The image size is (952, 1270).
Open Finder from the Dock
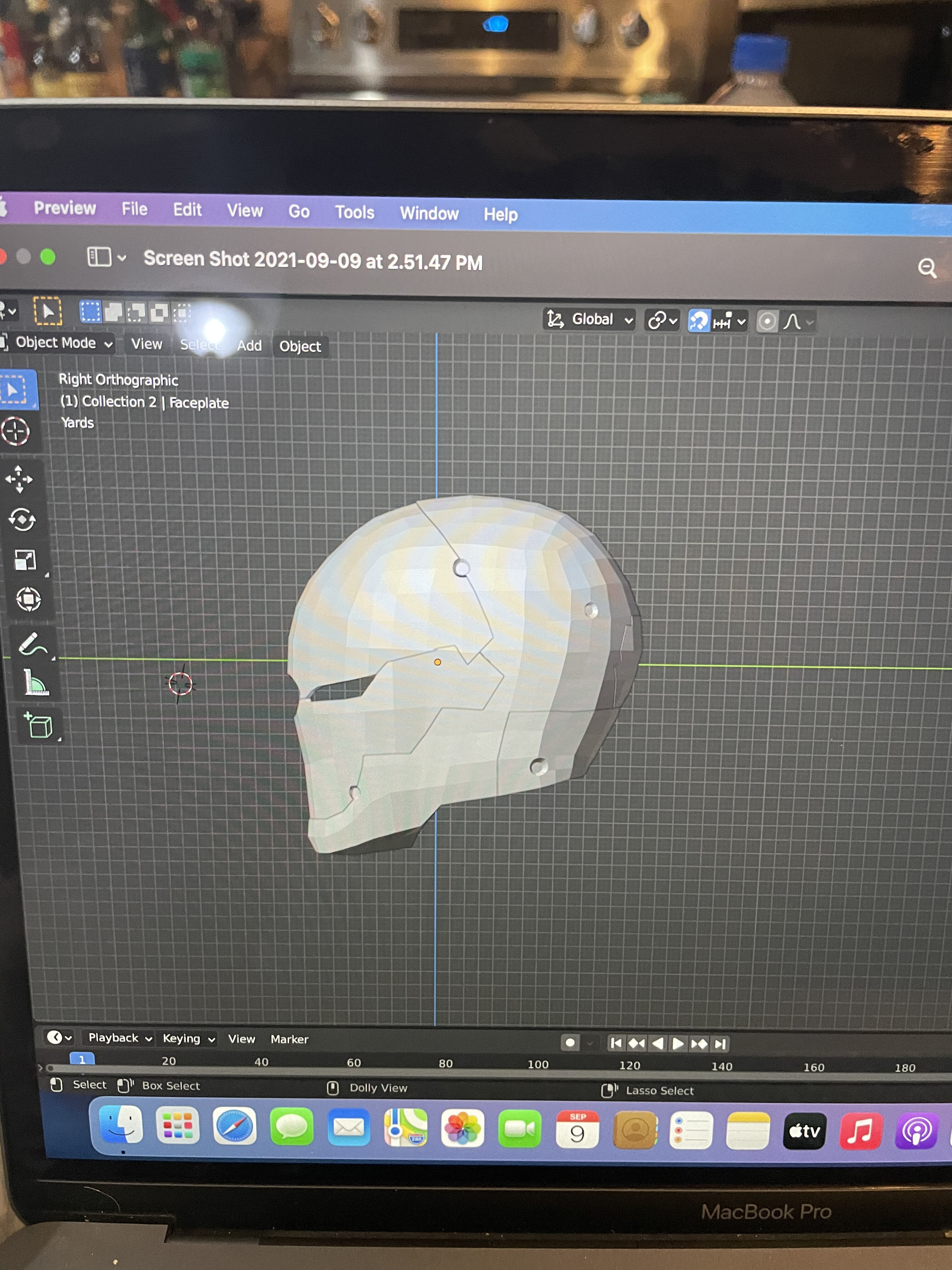[x=121, y=1125]
